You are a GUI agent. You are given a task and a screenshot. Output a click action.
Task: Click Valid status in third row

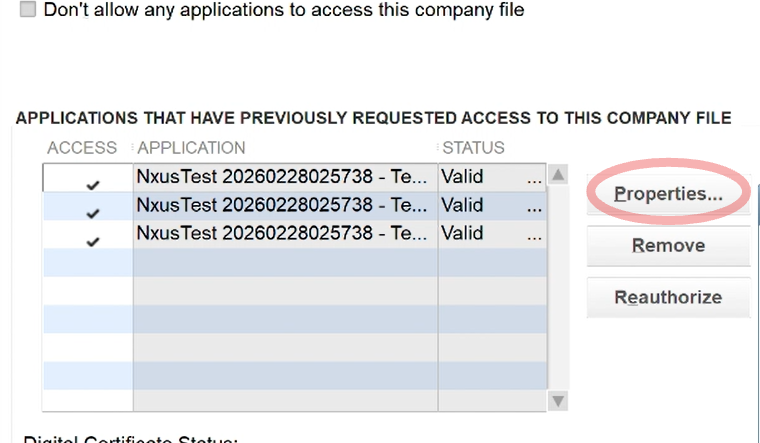[x=462, y=233]
